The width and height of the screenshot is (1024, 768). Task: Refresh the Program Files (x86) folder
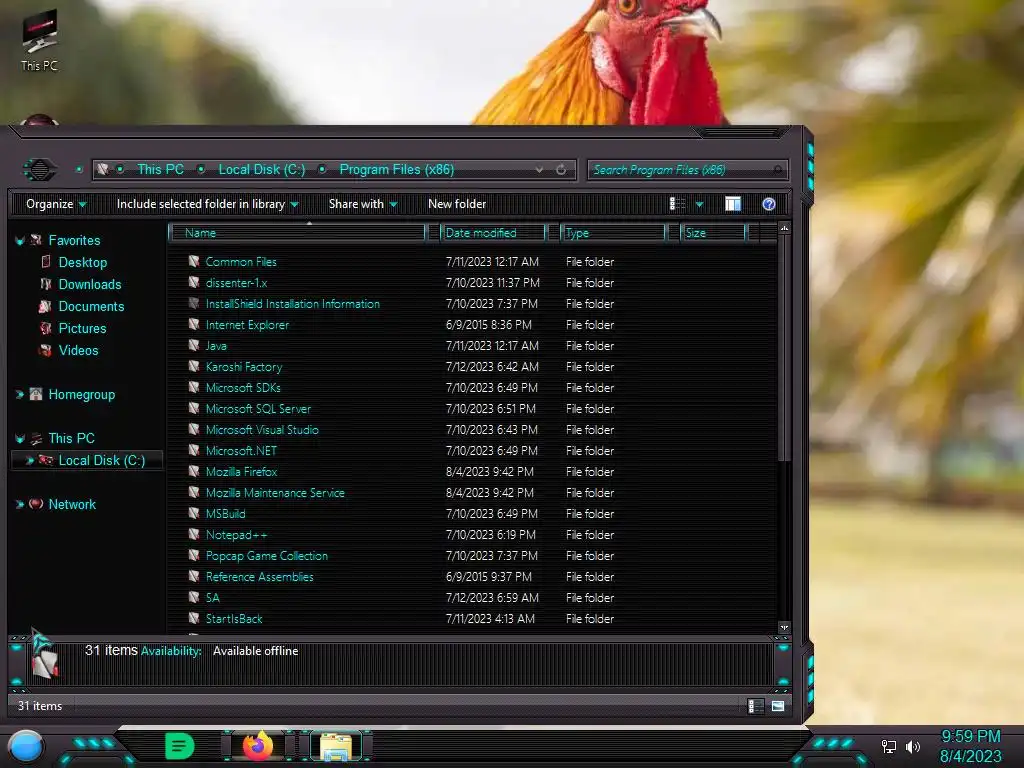[561, 170]
